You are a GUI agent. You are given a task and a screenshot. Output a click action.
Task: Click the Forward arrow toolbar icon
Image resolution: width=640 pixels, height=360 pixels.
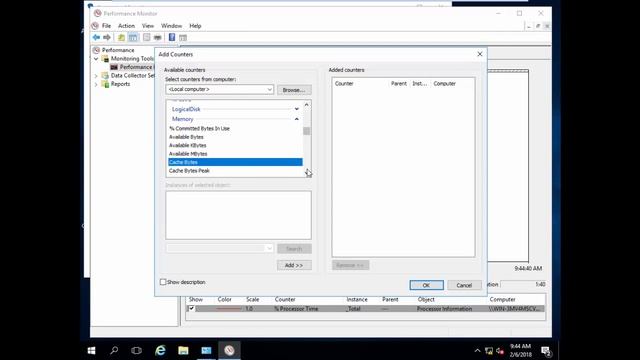(x=107, y=38)
